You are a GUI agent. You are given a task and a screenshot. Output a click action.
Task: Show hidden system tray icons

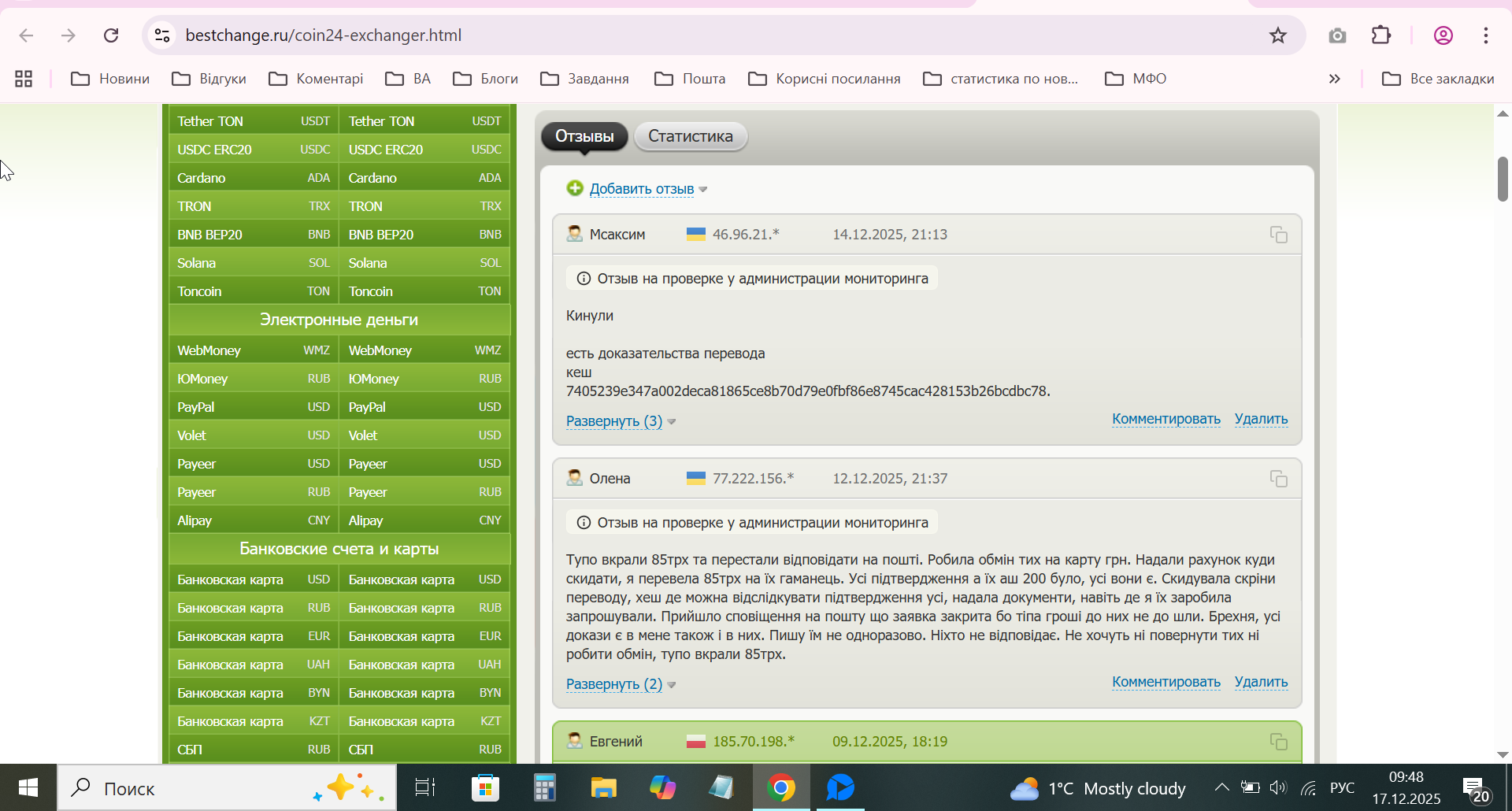pos(1221,787)
